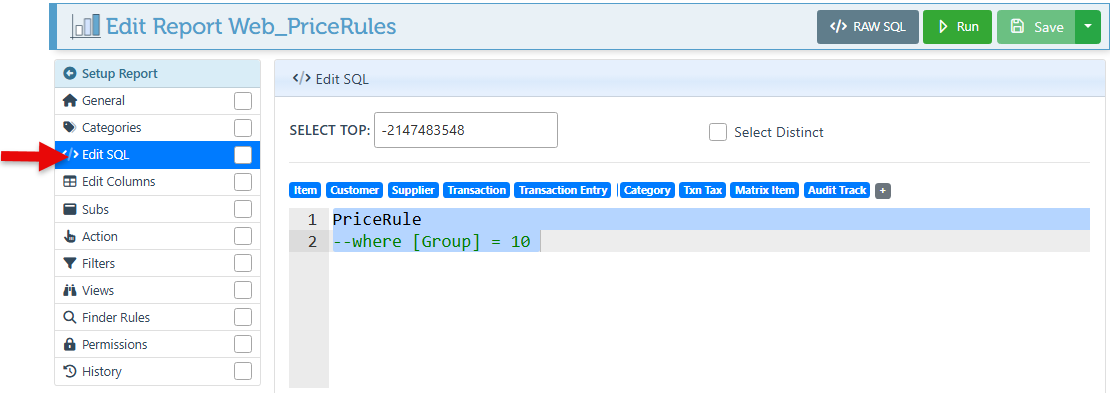Click line number 1 in the editor gutter
This screenshot has width=1115, height=393.
pos(312,220)
